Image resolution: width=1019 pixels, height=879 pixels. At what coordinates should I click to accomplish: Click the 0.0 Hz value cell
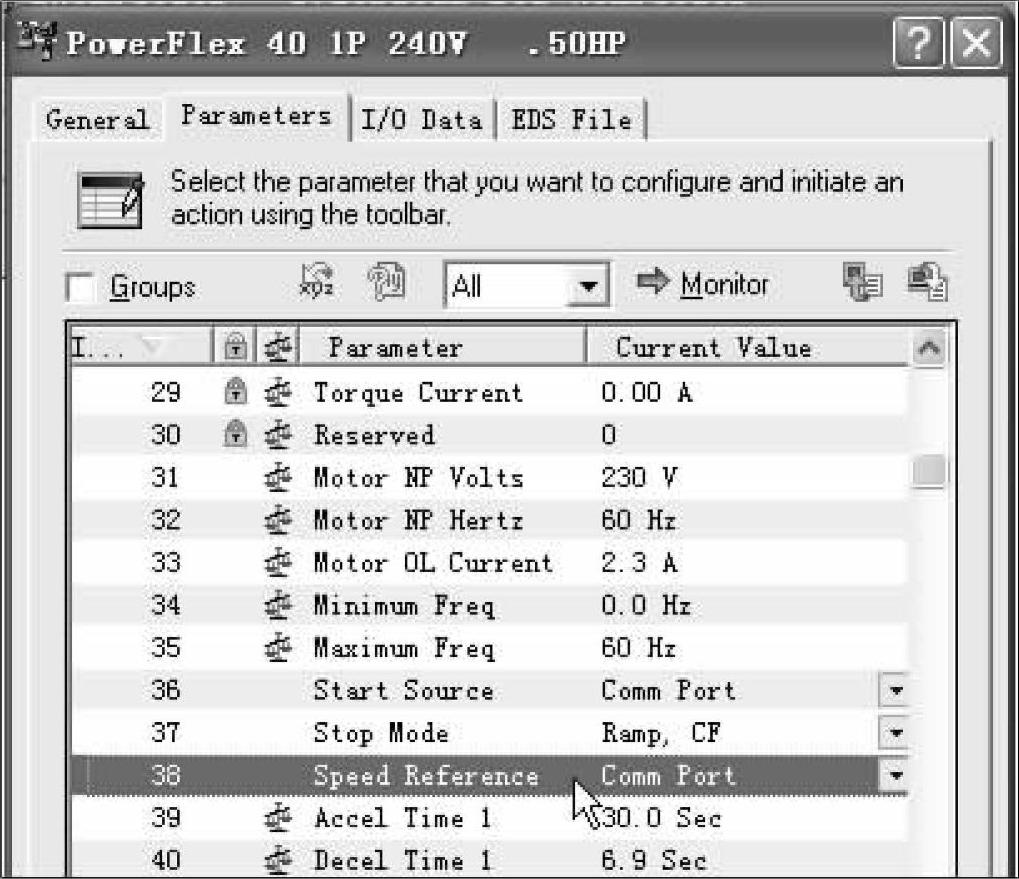pyautogui.click(x=646, y=605)
